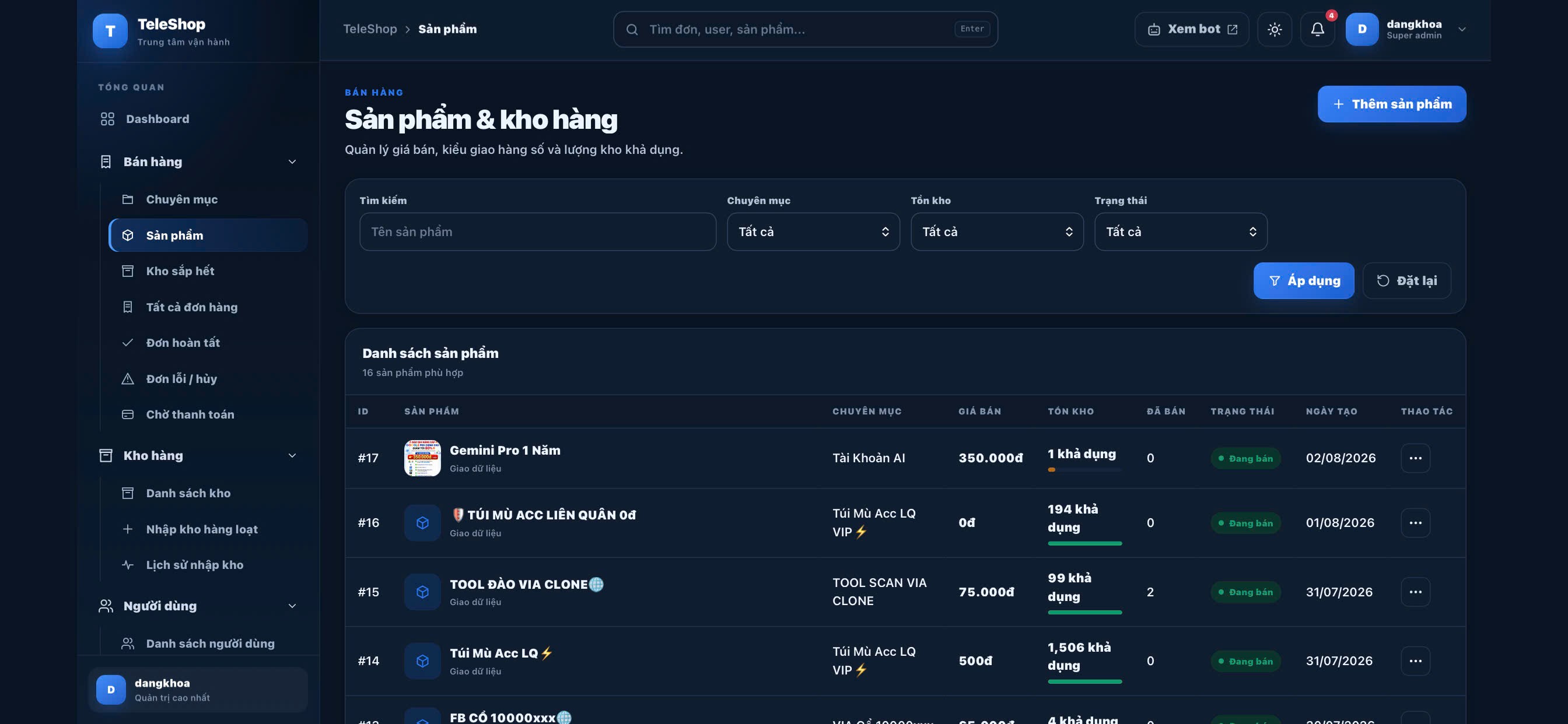Image resolution: width=1568 pixels, height=724 pixels.
Task: Click the Túi Mù Acc LQ box icon
Action: (422, 661)
